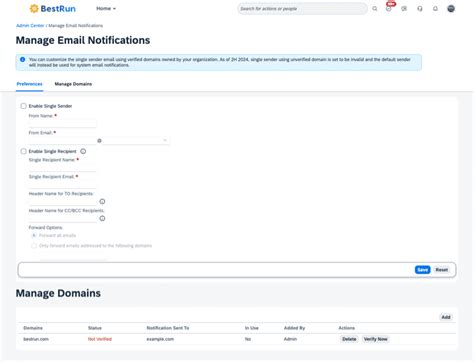The width and height of the screenshot is (474, 362).
Task: Enable the Single Sender checkbox
Action: pyautogui.click(x=23, y=106)
